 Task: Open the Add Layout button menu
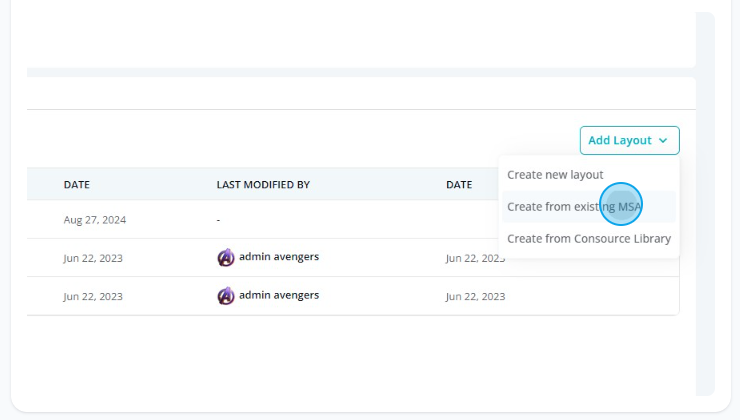pos(630,140)
